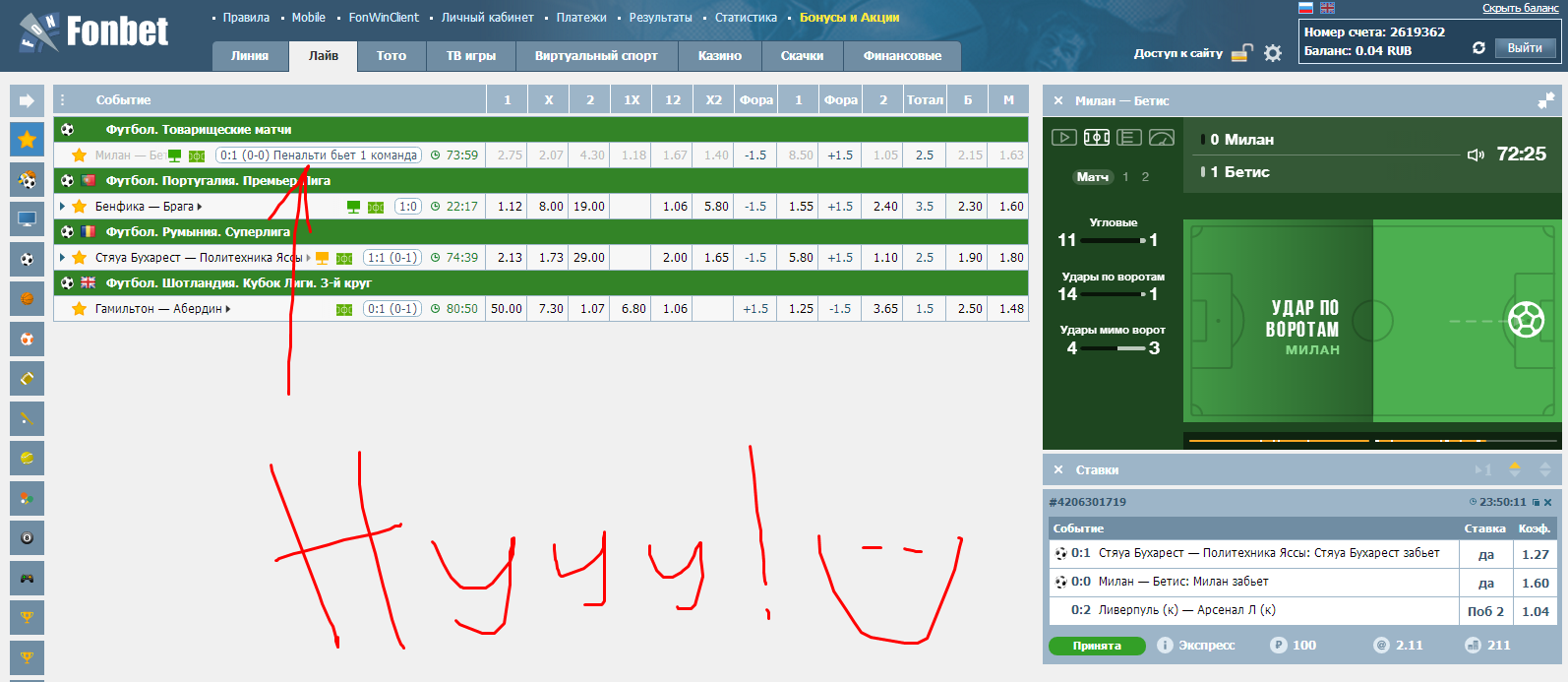Image resolution: width=1568 pixels, height=682 pixels.
Task: Select the basketball icon in the sidebar
Action: [27, 299]
